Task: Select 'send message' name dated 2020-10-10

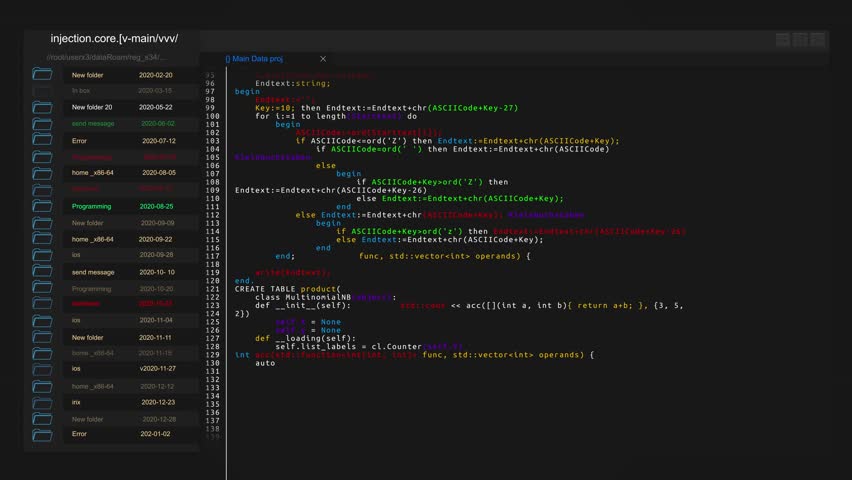Action: point(93,272)
